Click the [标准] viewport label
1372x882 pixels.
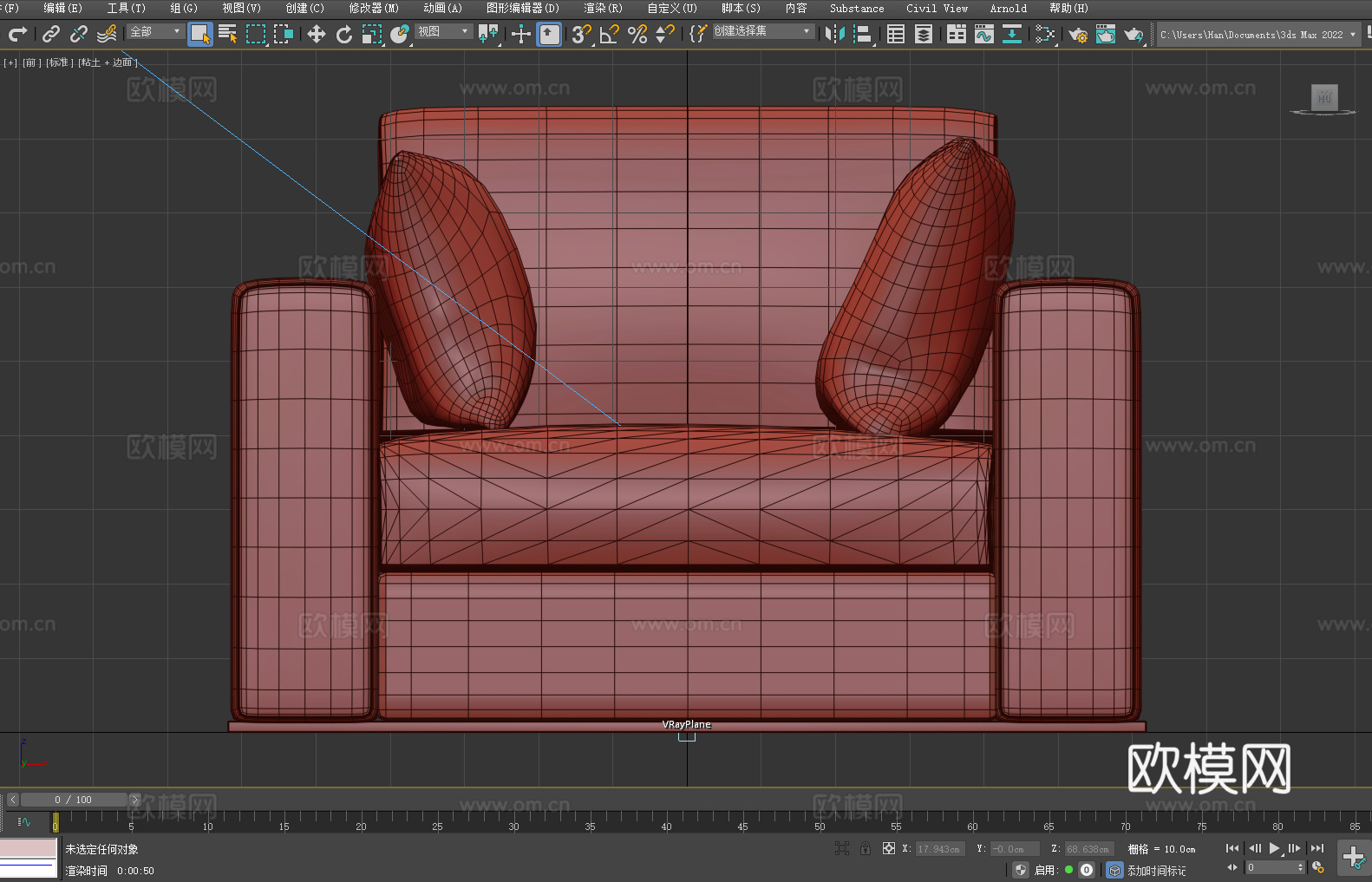59,62
